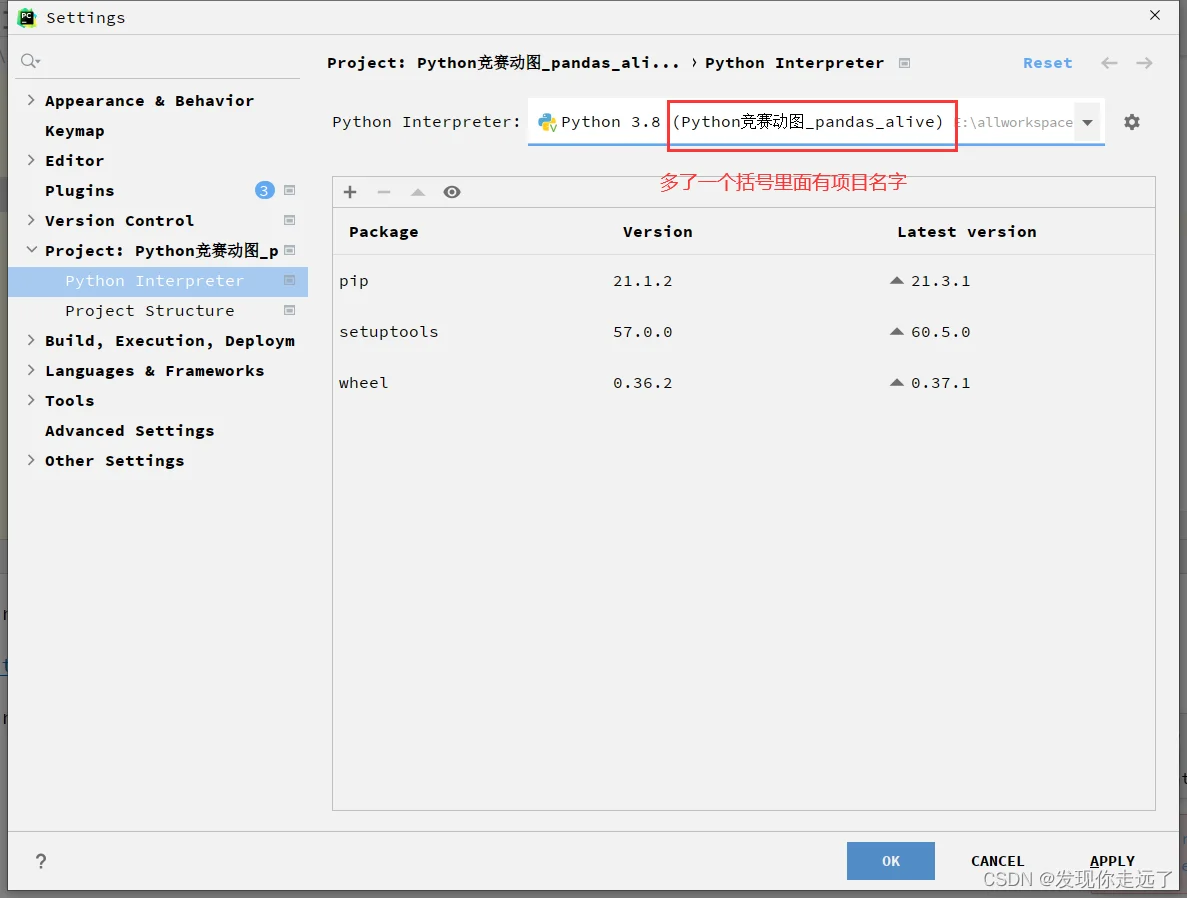
Task: Open Advanced Settings page
Action: (x=129, y=431)
